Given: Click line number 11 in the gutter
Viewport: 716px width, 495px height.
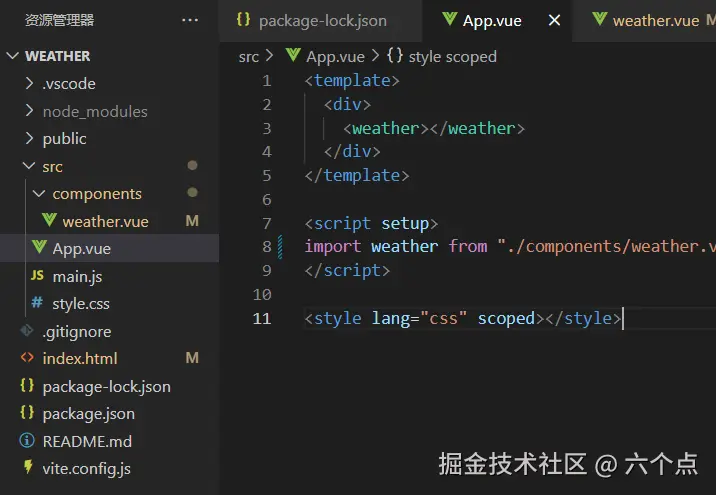Looking at the screenshot, I should (x=262, y=318).
